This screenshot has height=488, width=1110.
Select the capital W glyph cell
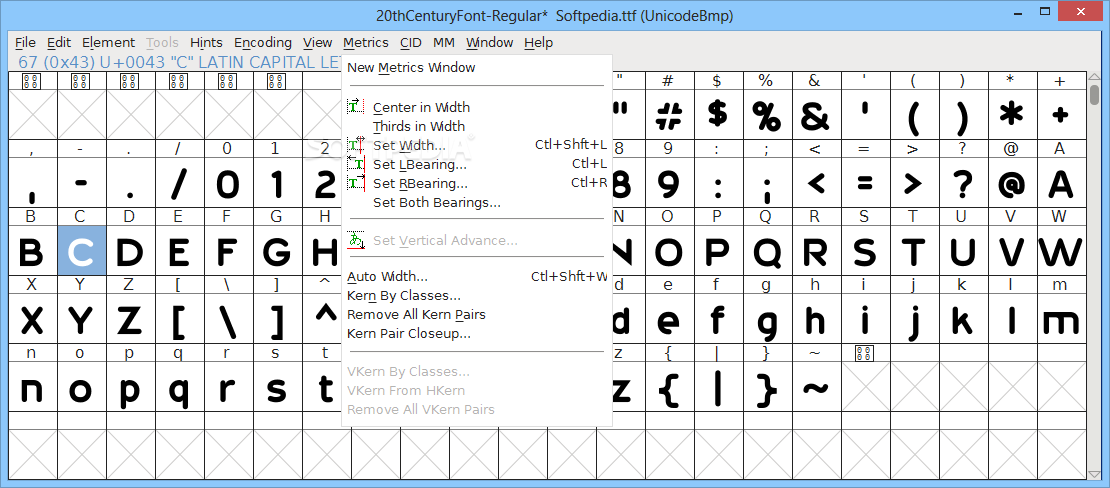point(1060,251)
